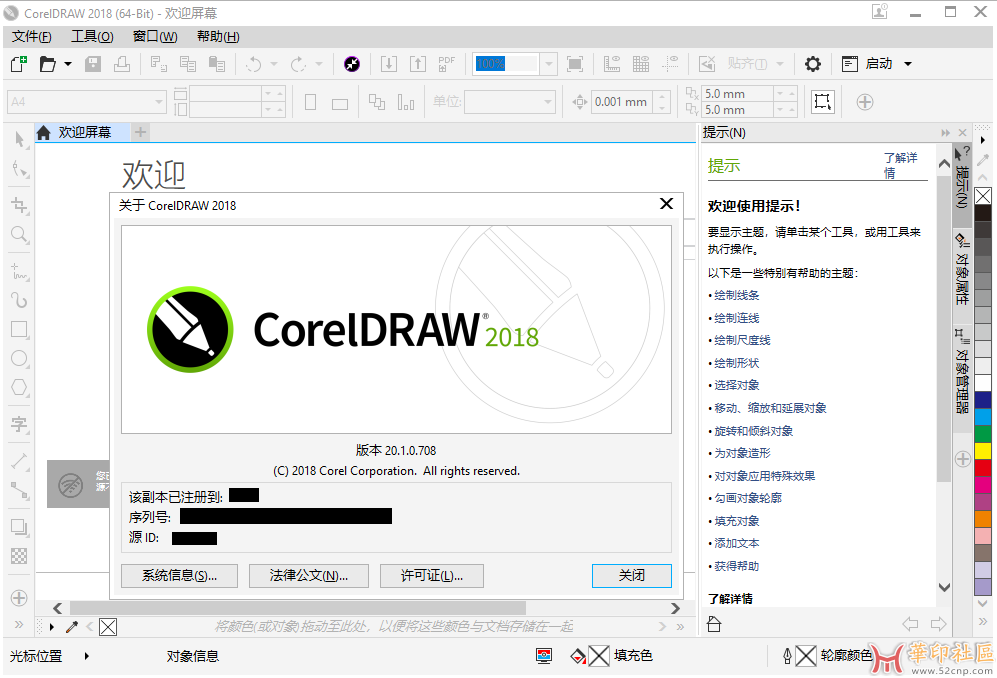Image resolution: width=997 pixels, height=678 pixels.
Task: Close About CorelDRAW 2018 dialog with X
Action: click(x=666, y=204)
